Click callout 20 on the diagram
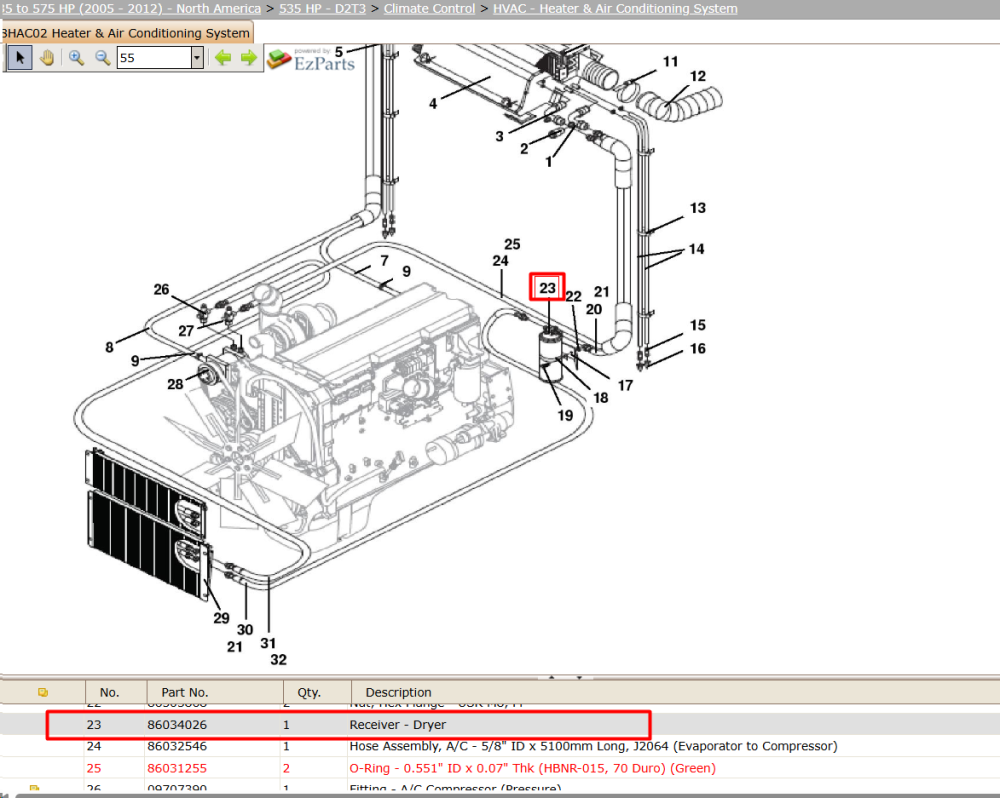 point(594,309)
